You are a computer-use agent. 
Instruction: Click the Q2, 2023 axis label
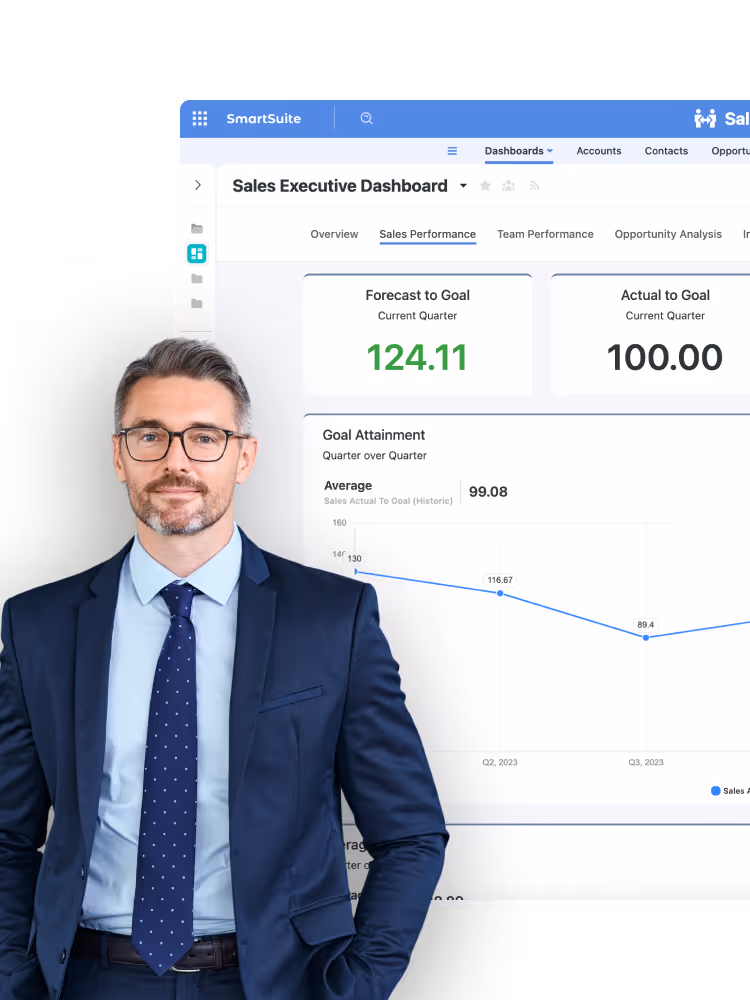(500, 762)
